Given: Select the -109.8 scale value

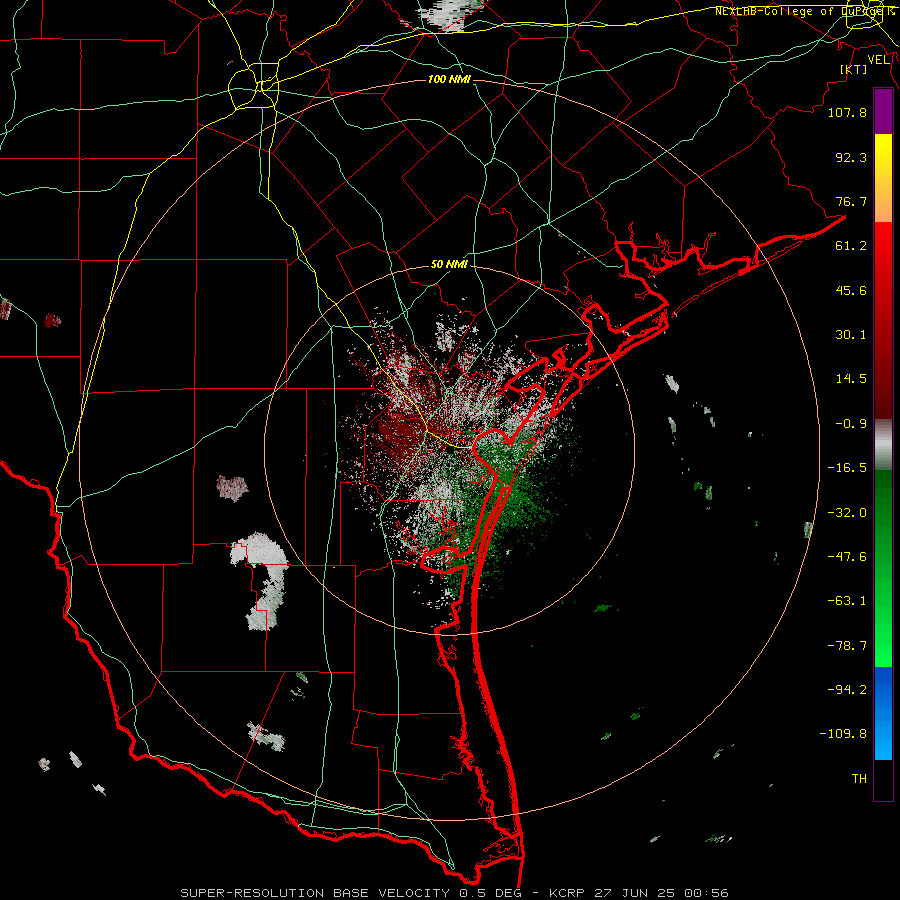Looking at the screenshot, I should coord(843,734).
